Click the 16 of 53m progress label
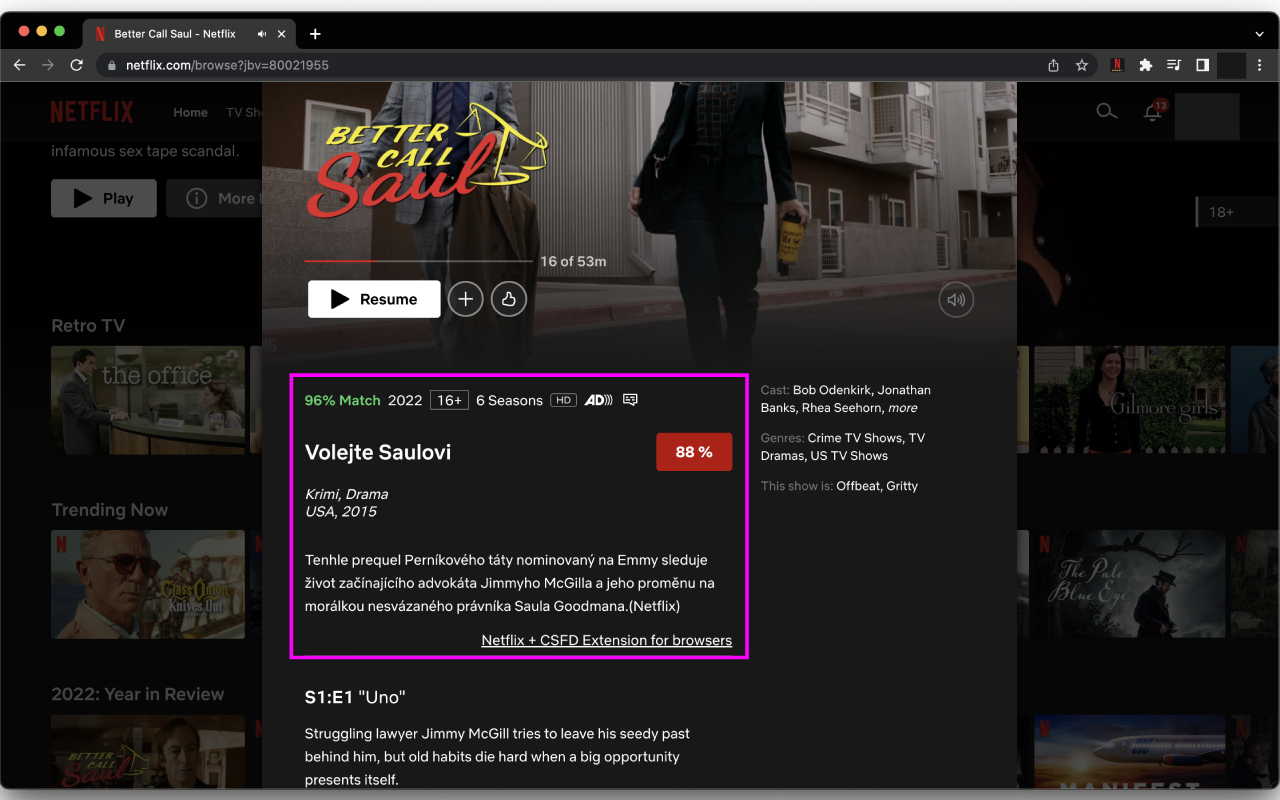The width and height of the screenshot is (1280, 800). (x=573, y=261)
